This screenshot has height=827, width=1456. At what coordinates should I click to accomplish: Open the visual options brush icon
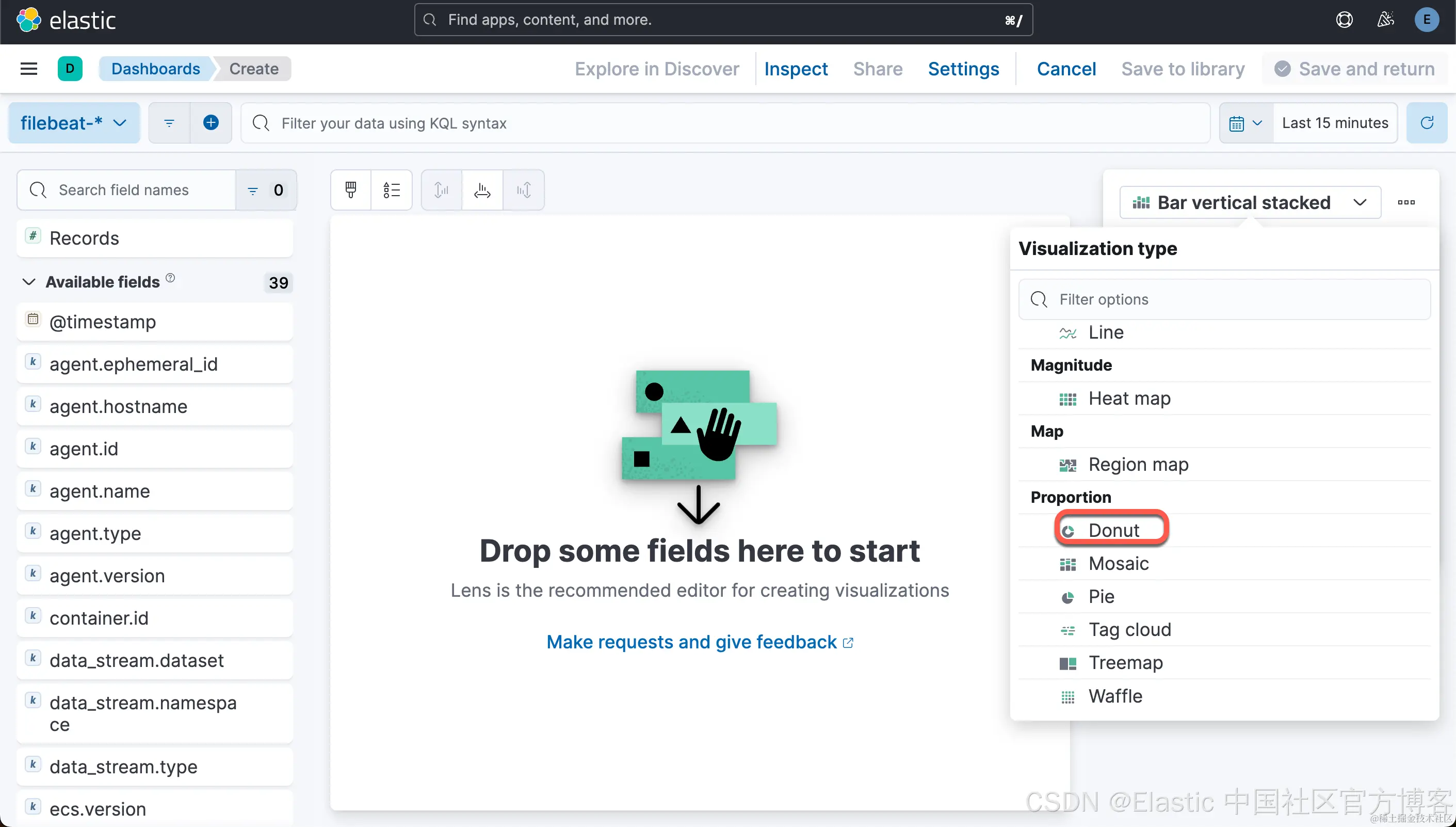tap(351, 189)
